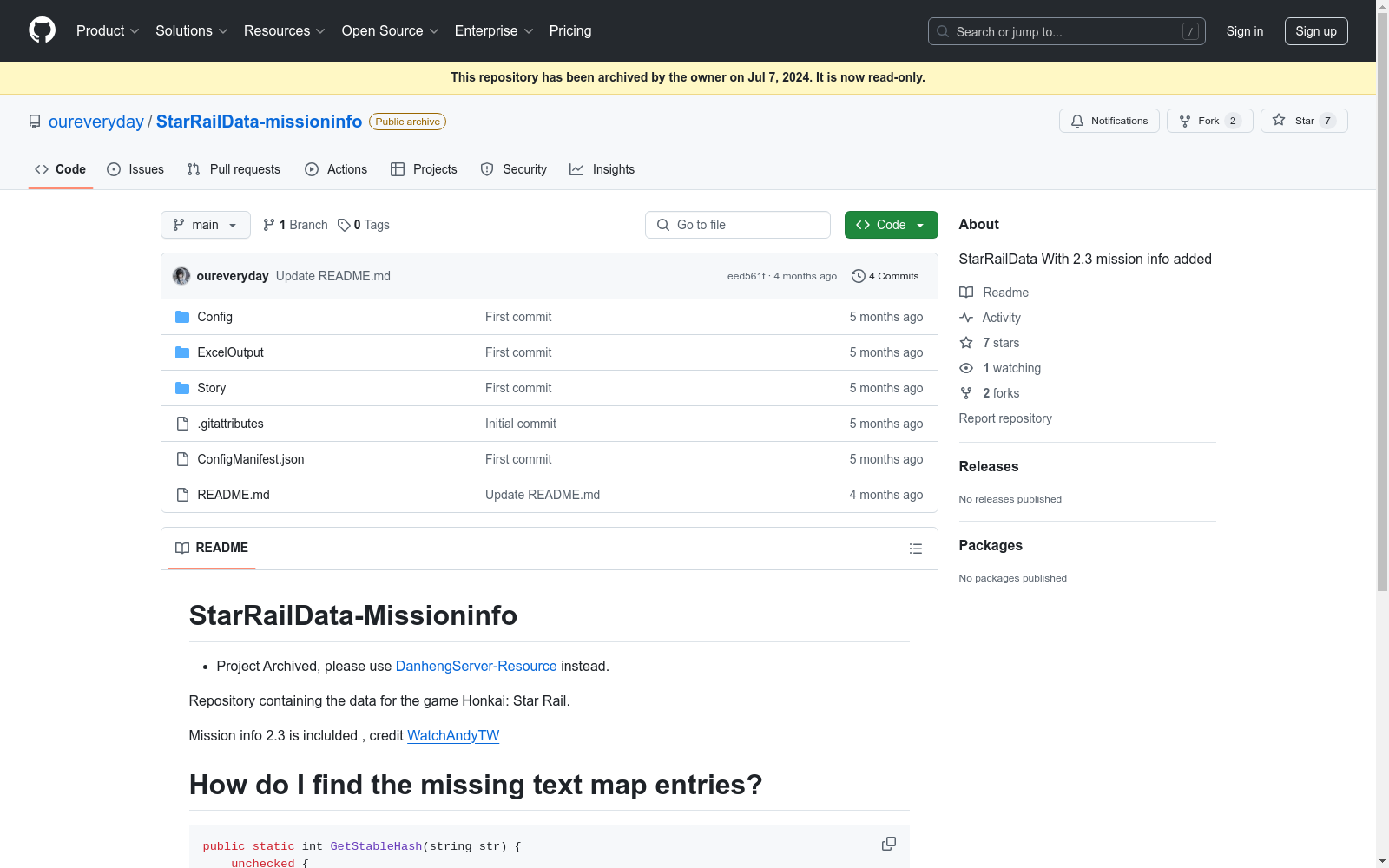Image resolution: width=1389 pixels, height=868 pixels.
Task: Click the star icon on Star button
Action: [x=1279, y=120]
